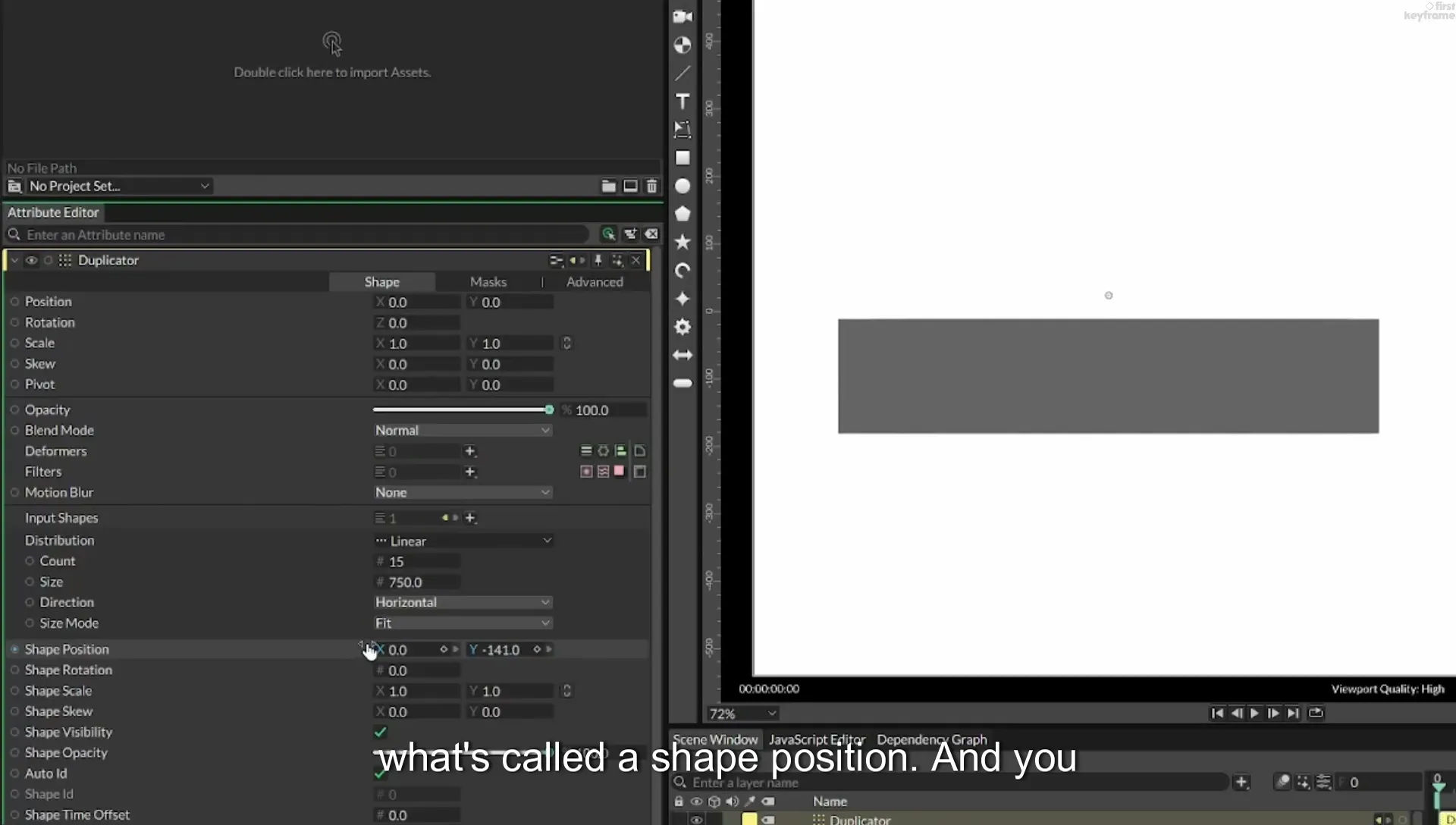Select the Cog shape tool
This screenshot has width=1456, height=825.
682,327
